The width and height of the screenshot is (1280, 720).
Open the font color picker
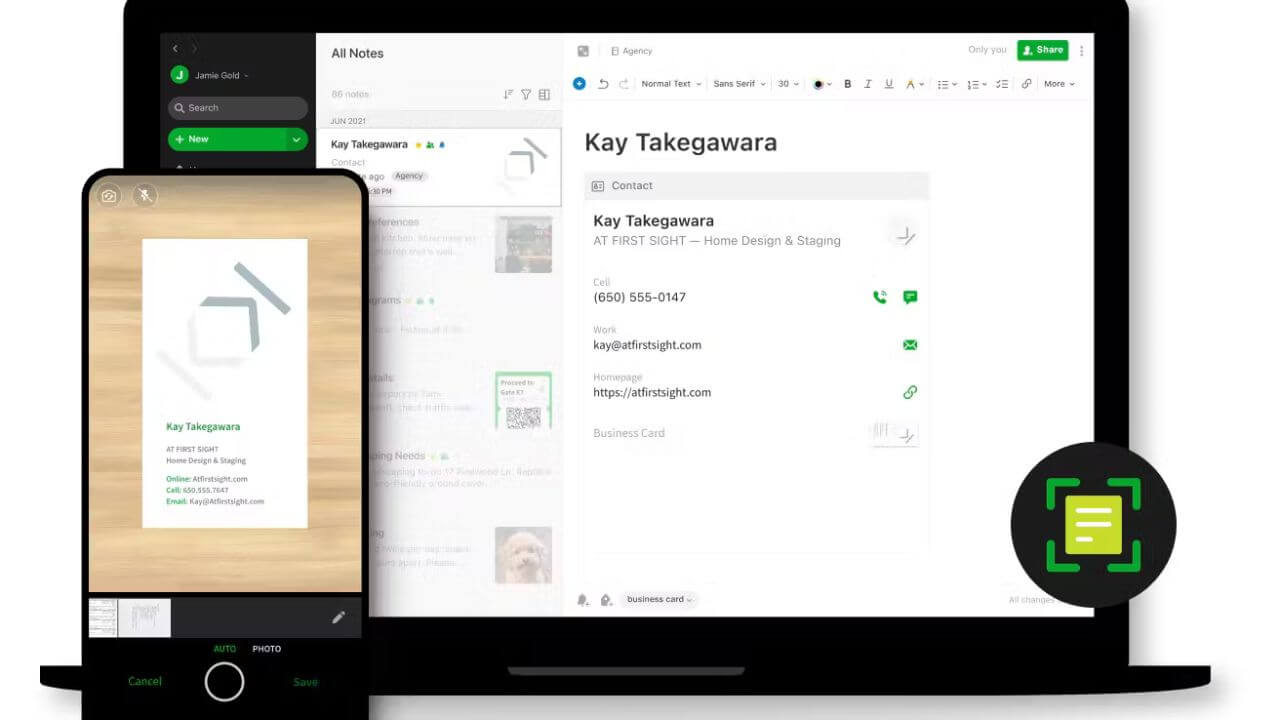[x=821, y=84]
